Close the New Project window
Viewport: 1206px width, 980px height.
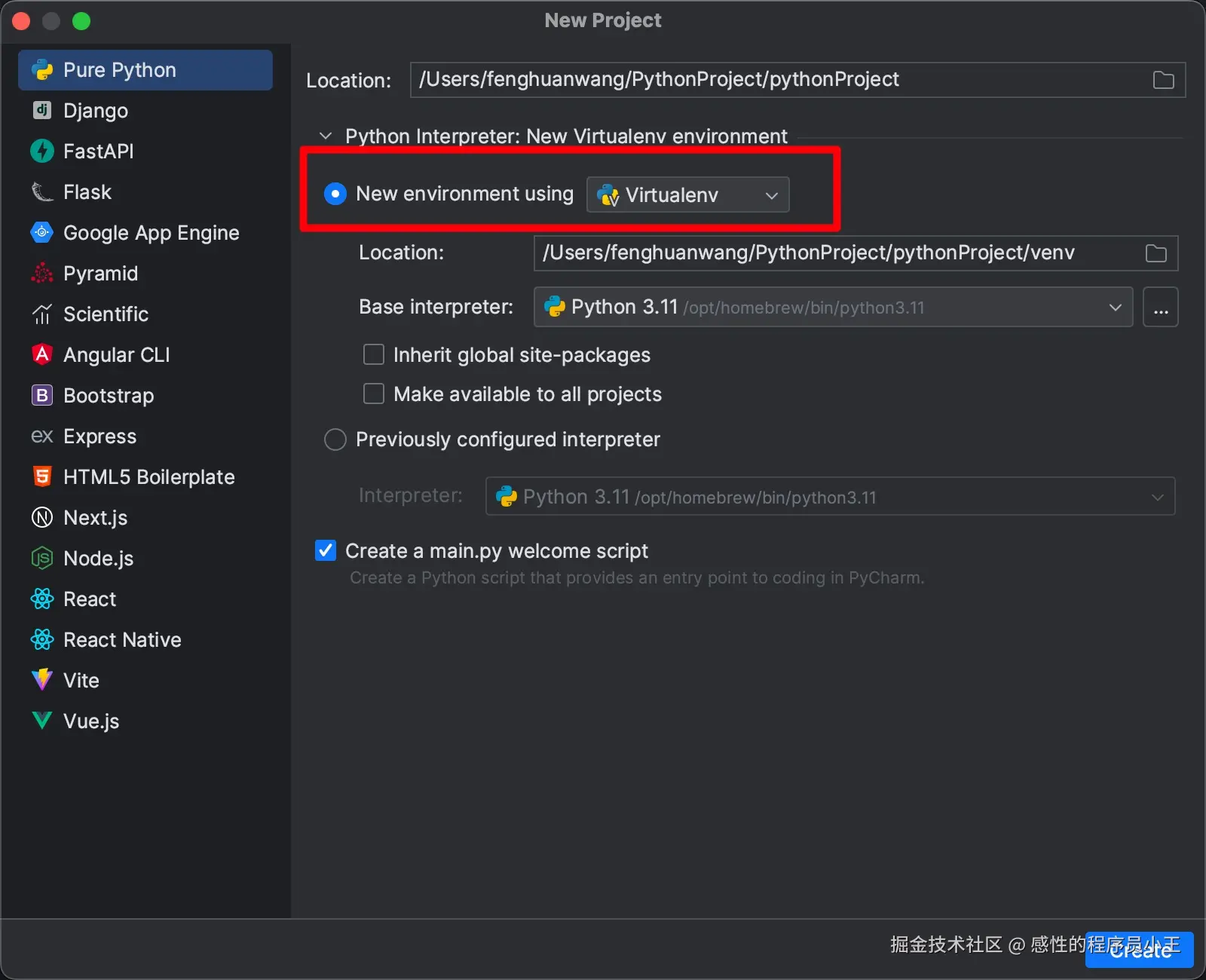(21, 21)
